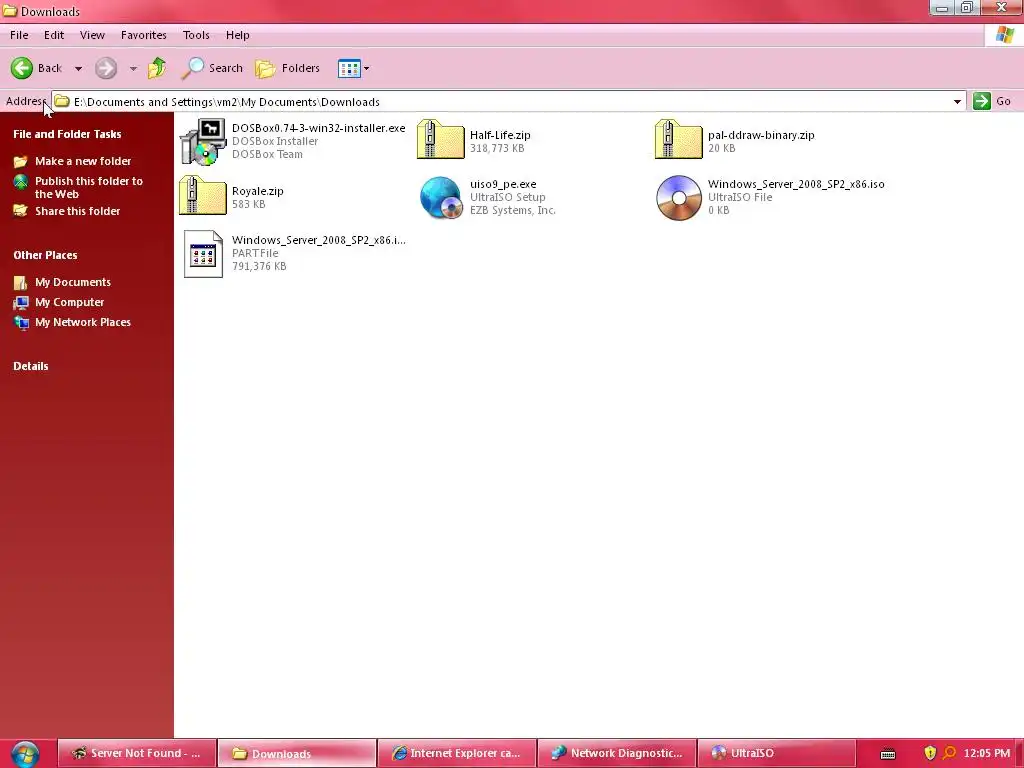Viewport: 1024px width, 768px height.
Task: Open the Edit menu
Action: pyautogui.click(x=54, y=35)
